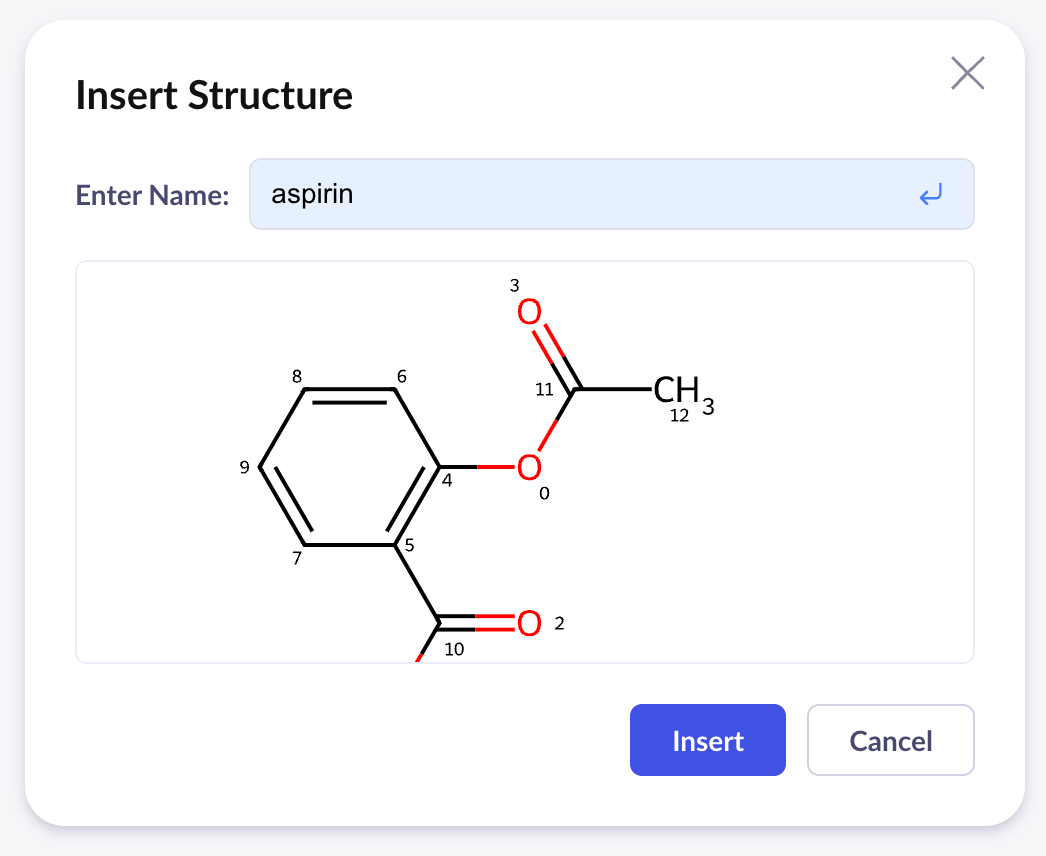Screen dimensions: 1046x856
Task: Click atom number label 11
Action: 544,390
